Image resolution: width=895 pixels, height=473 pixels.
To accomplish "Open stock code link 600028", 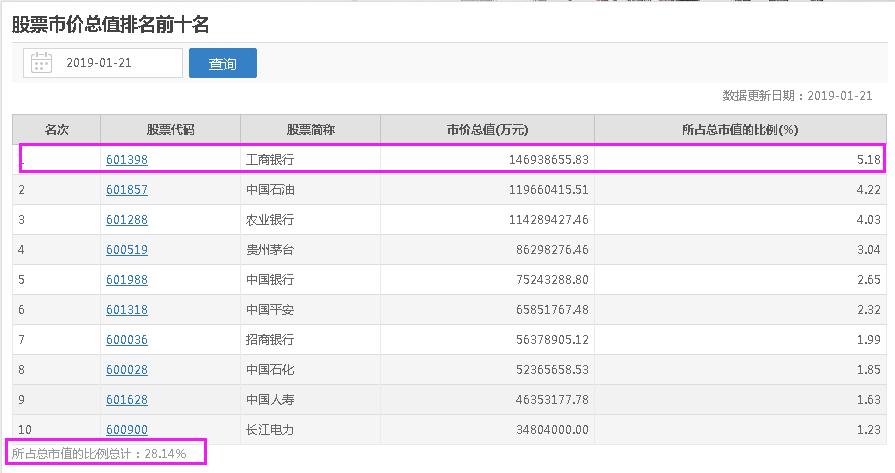I will pos(127,370).
